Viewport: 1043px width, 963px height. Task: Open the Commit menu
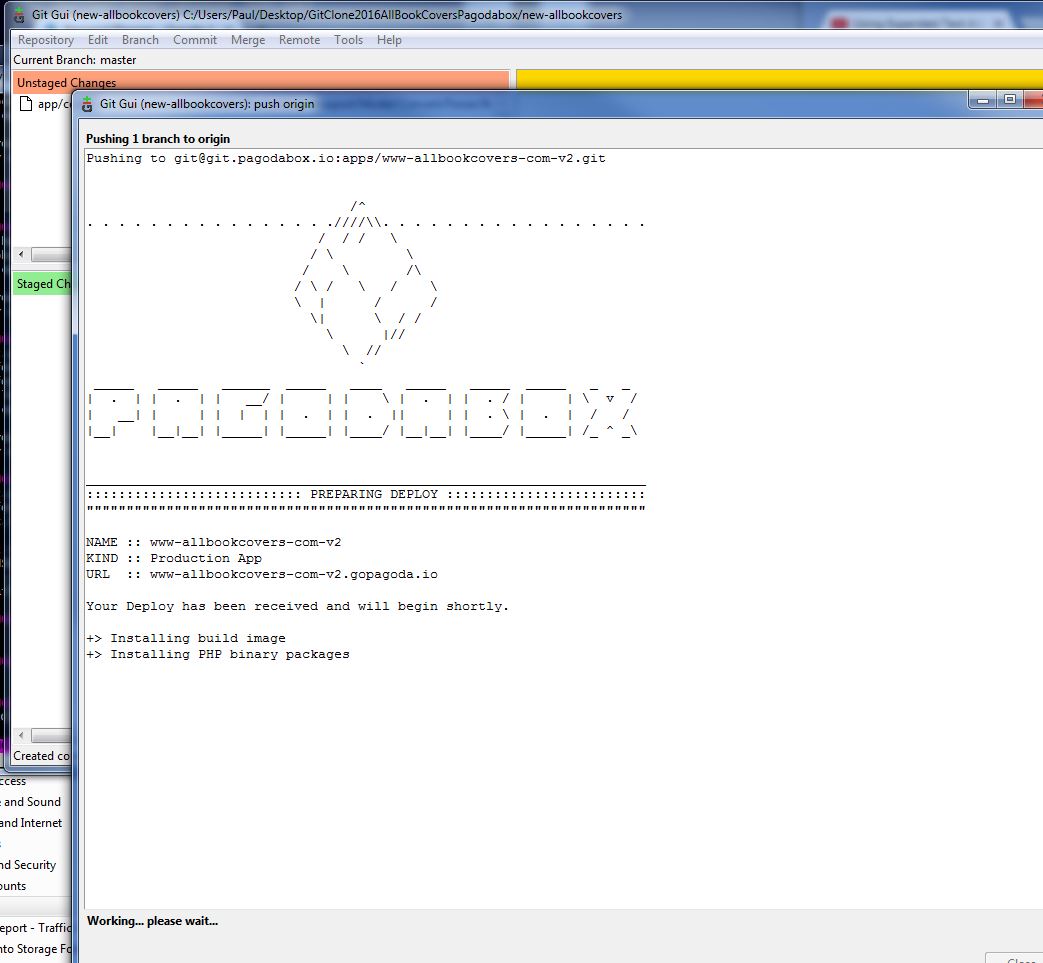pos(195,40)
